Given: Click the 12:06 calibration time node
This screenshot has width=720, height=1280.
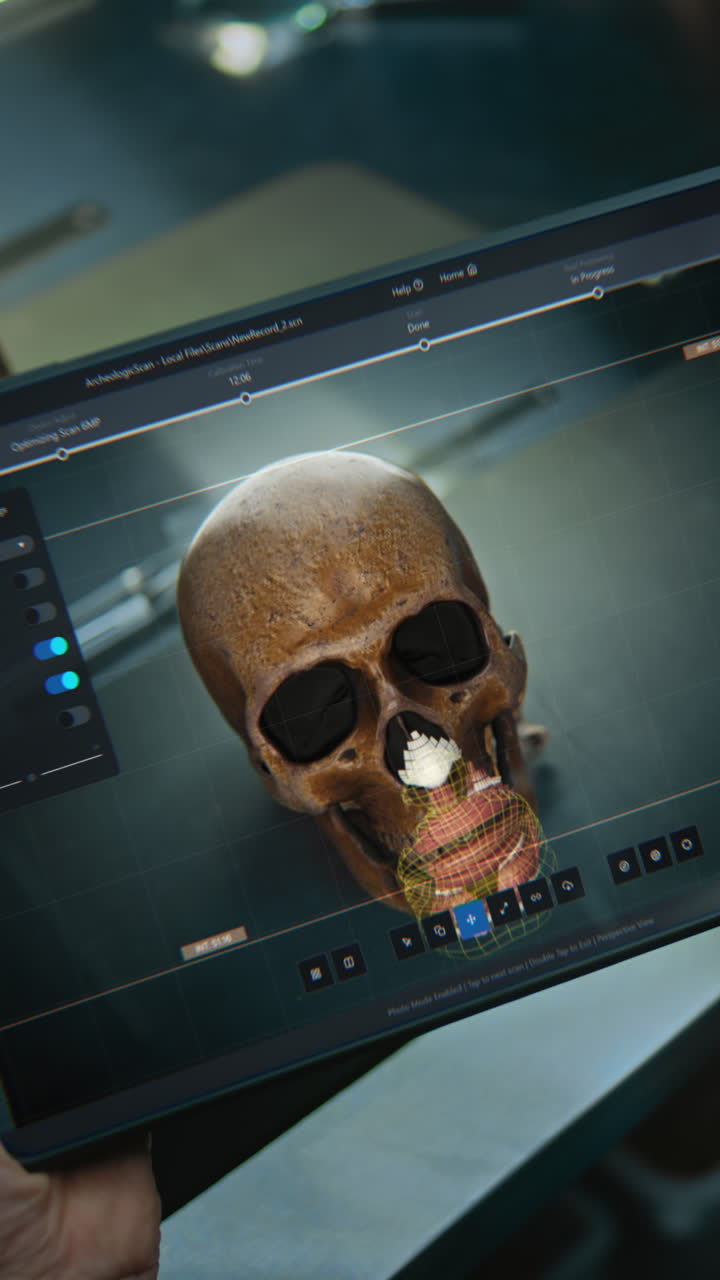Looking at the screenshot, I should coord(245,398).
